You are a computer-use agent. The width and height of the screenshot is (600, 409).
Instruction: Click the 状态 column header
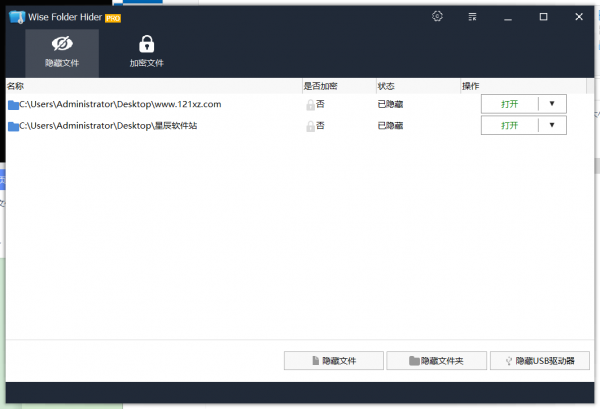pos(418,86)
